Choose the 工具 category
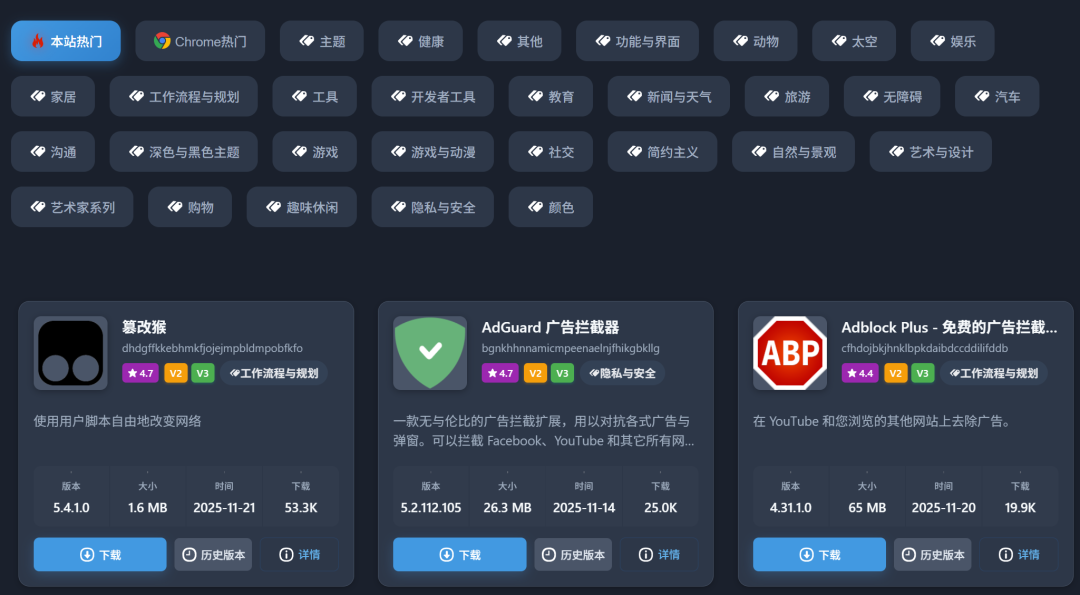The image size is (1080, 595). [x=315, y=96]
